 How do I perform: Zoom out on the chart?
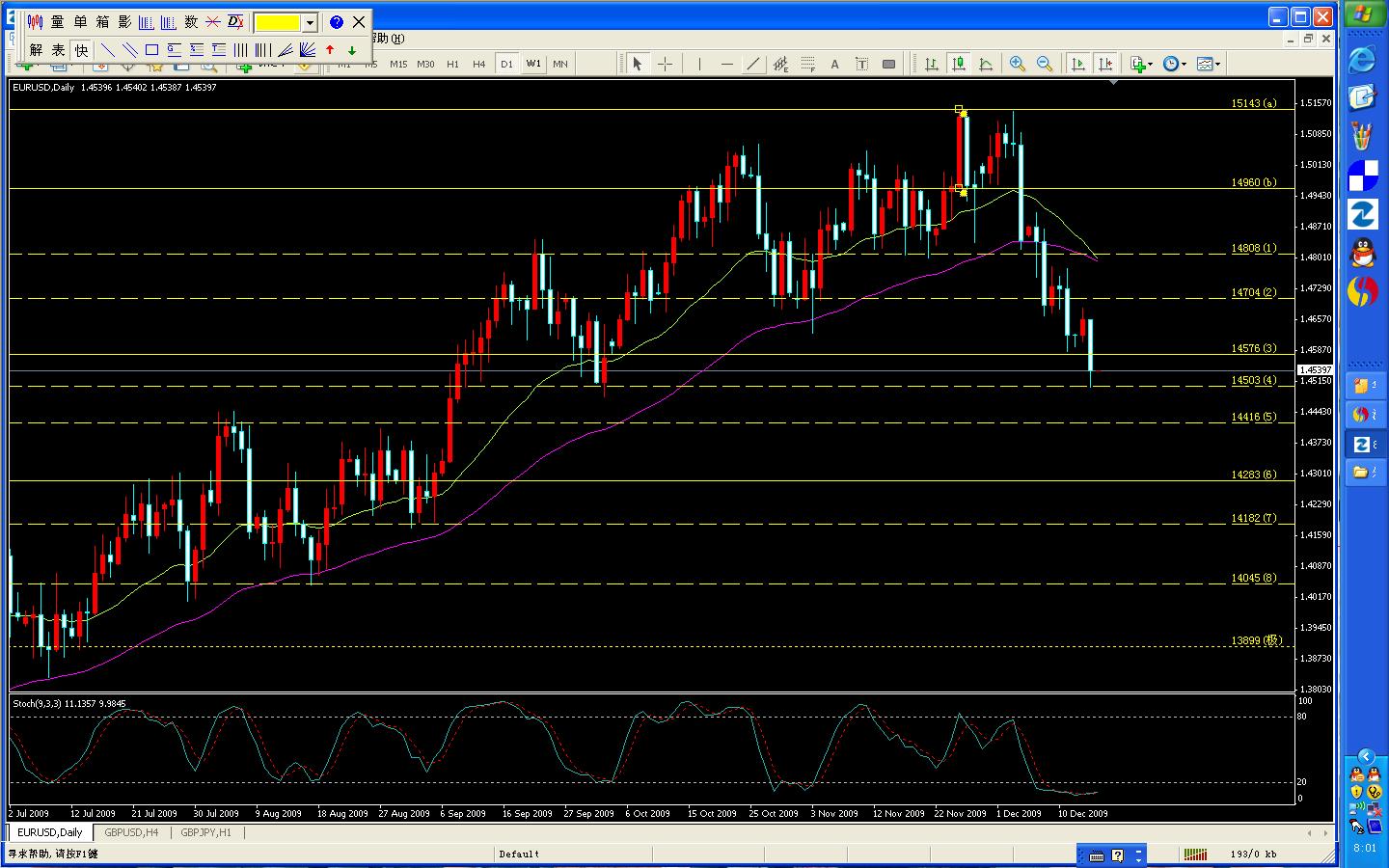coord(1045,65)
